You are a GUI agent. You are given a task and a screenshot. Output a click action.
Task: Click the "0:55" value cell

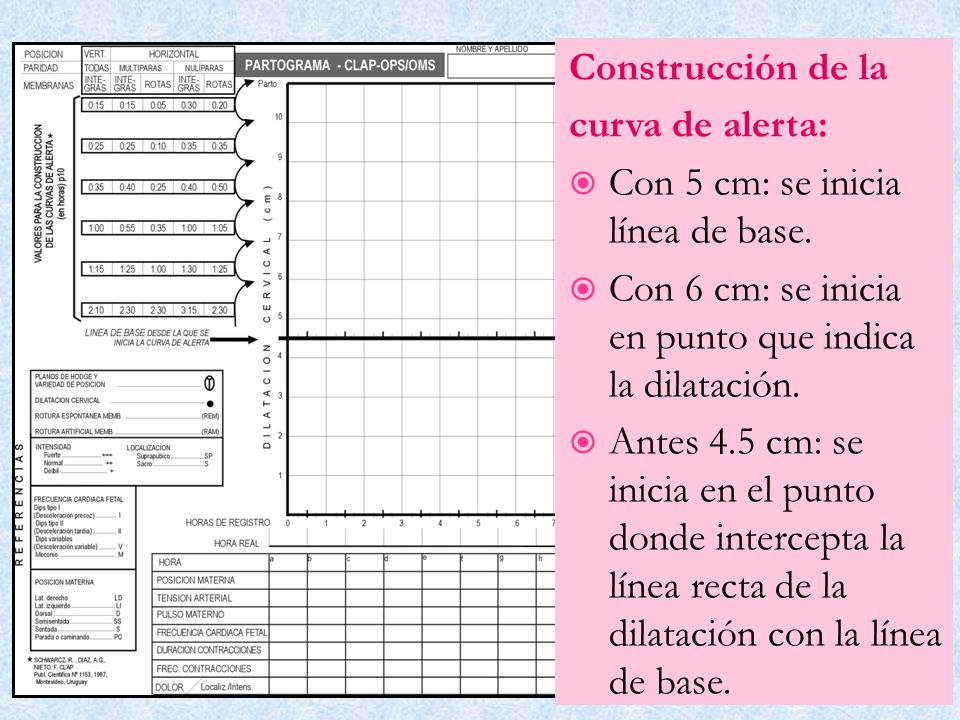127,228
